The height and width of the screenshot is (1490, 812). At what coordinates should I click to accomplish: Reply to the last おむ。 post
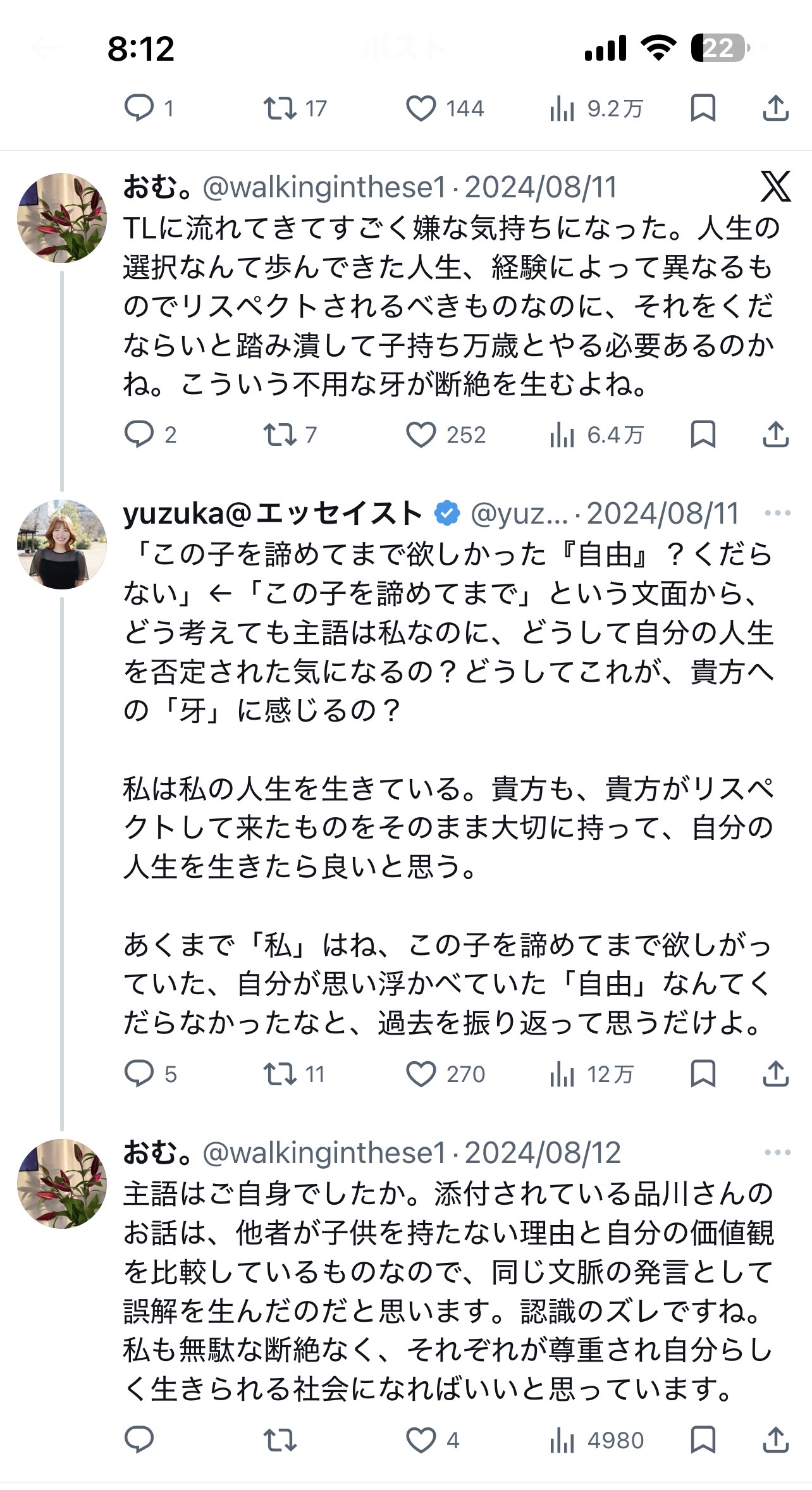pyautogui.click(x=139, y=1440)
